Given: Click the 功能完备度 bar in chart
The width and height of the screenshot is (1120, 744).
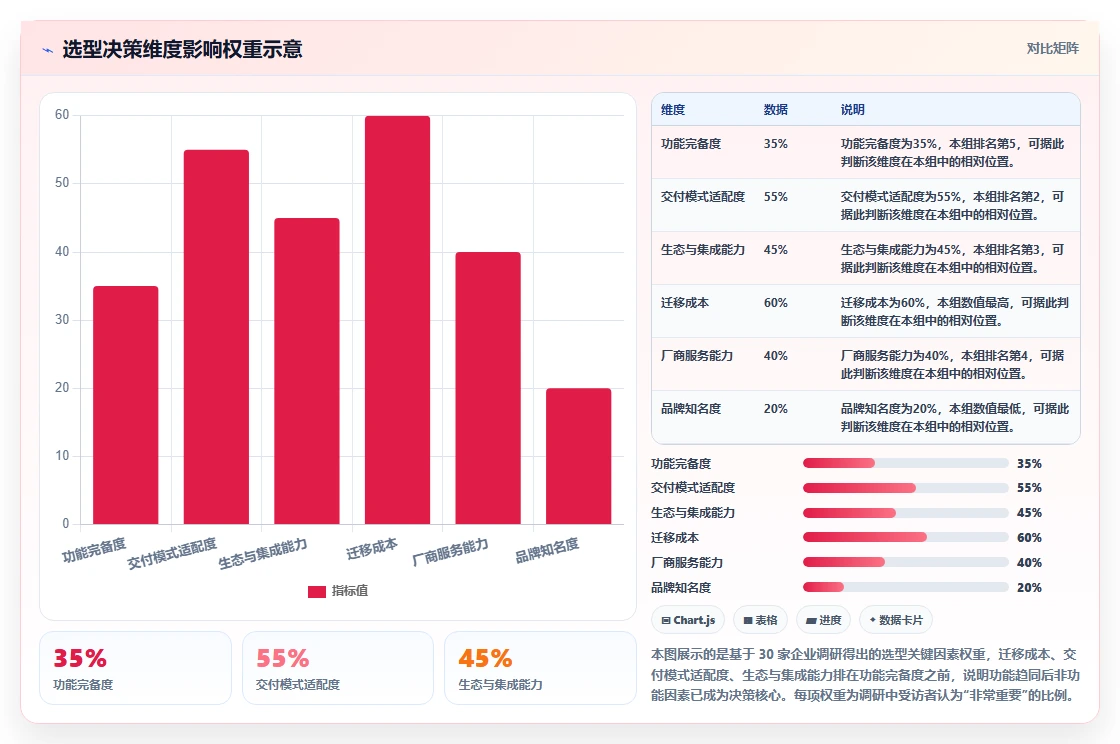Looking at the screenshot, I should pos(126,405).
